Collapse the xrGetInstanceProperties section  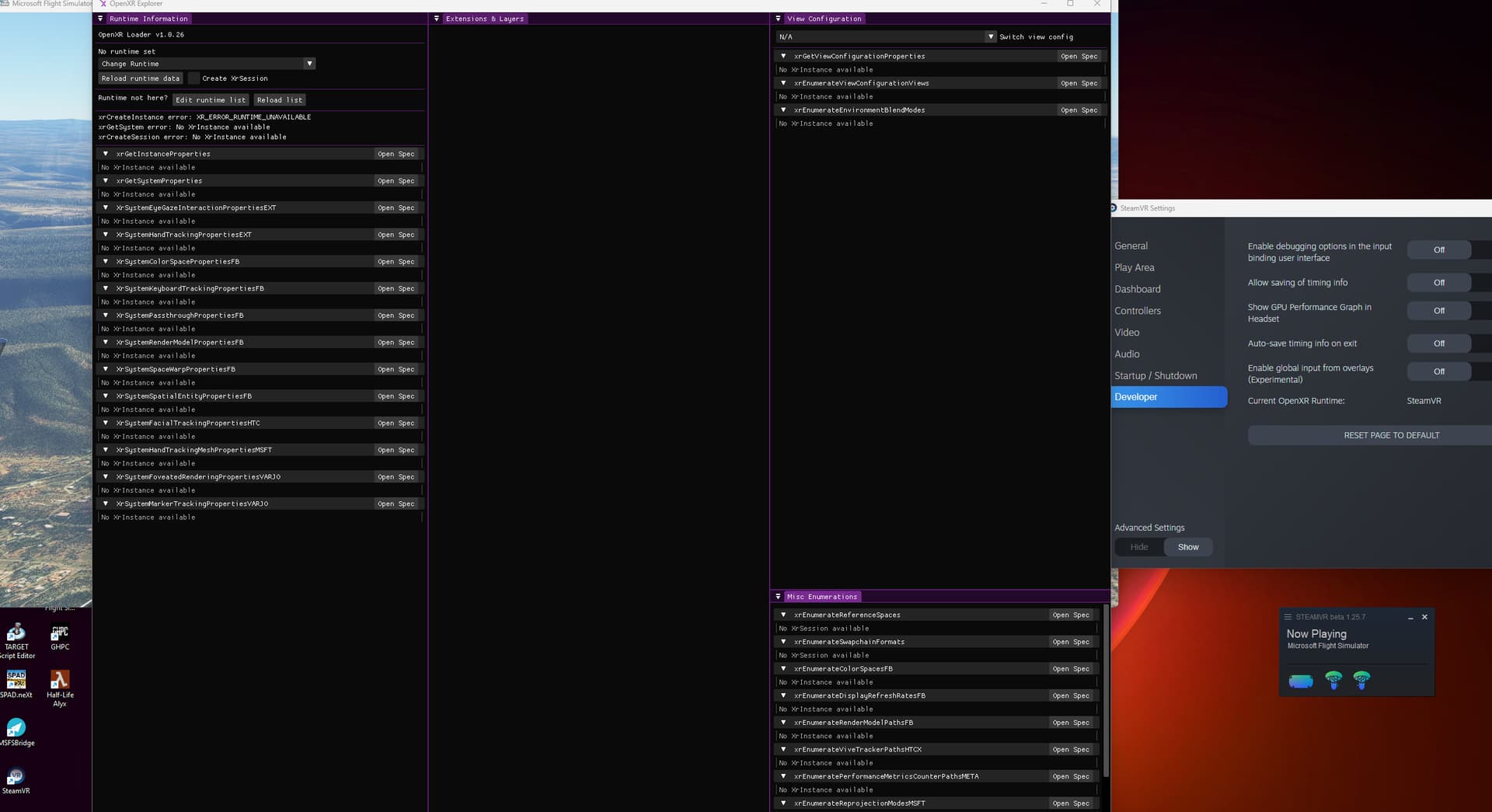point(106,154)
